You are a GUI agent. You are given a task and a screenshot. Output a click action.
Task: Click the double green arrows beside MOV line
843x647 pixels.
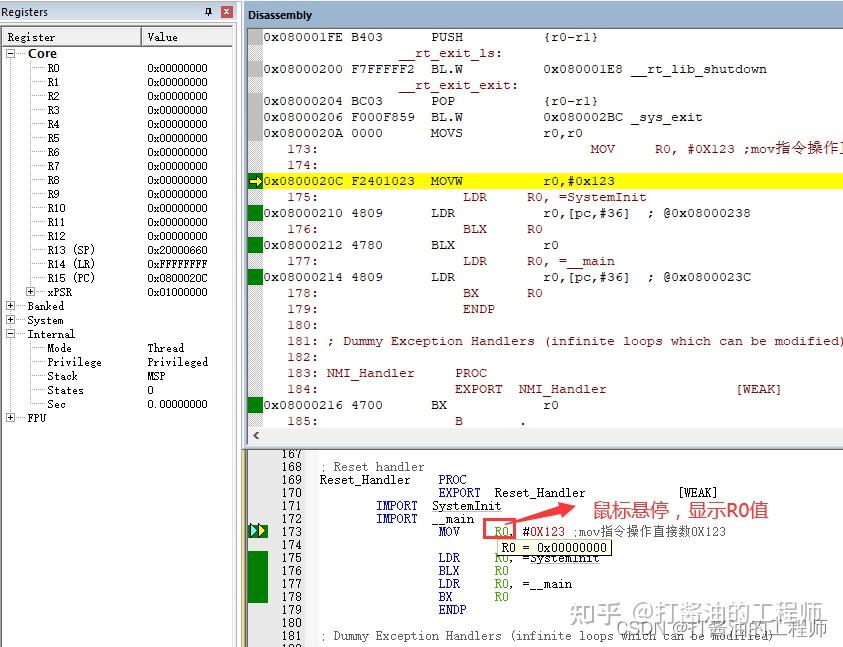(257, 531)
